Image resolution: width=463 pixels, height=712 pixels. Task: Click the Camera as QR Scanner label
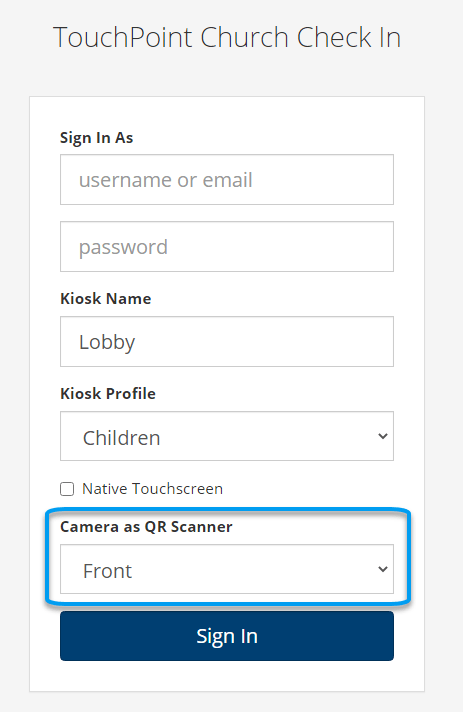point(146,526)
